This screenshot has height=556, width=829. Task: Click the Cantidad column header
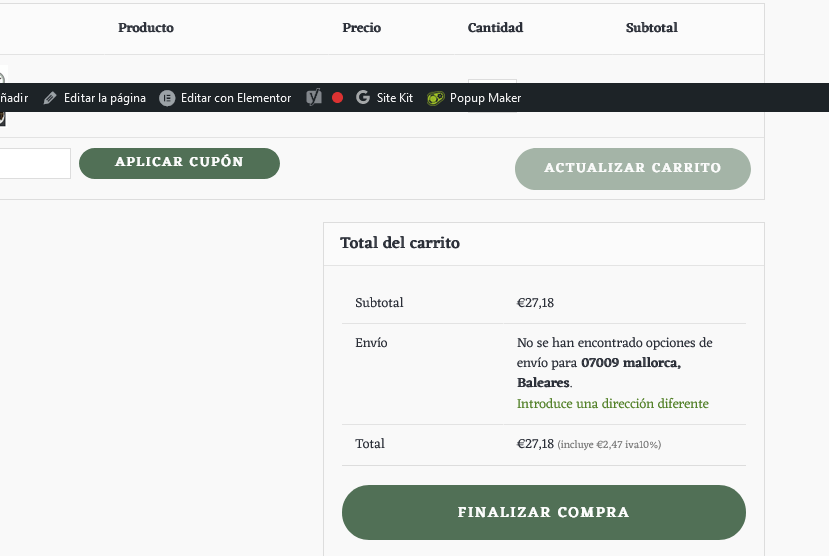click(495, 27)
